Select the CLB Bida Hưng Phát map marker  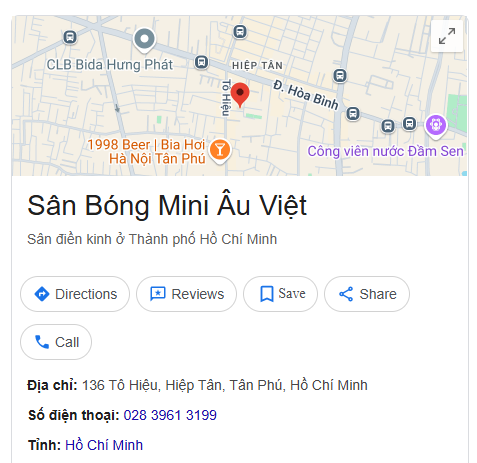tap(144, 41)
